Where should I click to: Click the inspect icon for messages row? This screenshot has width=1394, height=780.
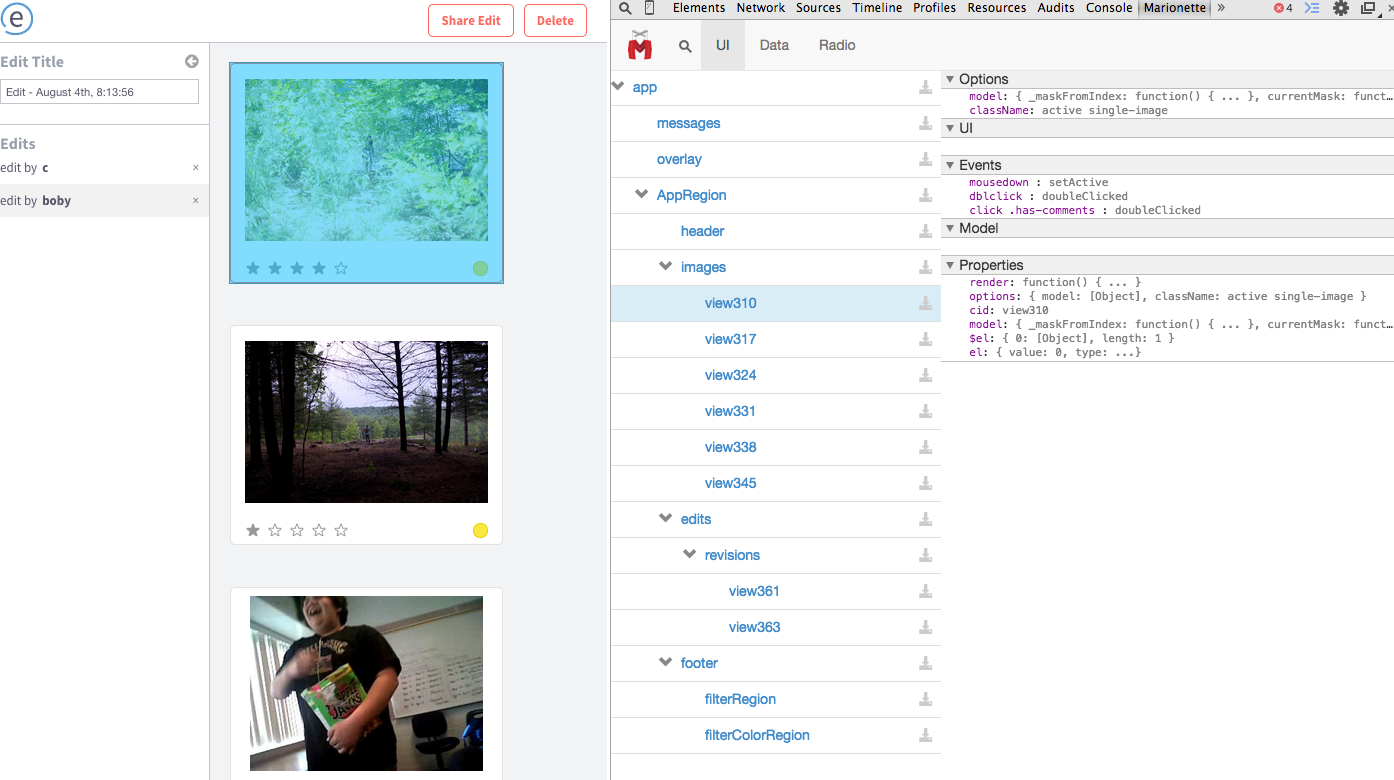[x=926, y=124]
